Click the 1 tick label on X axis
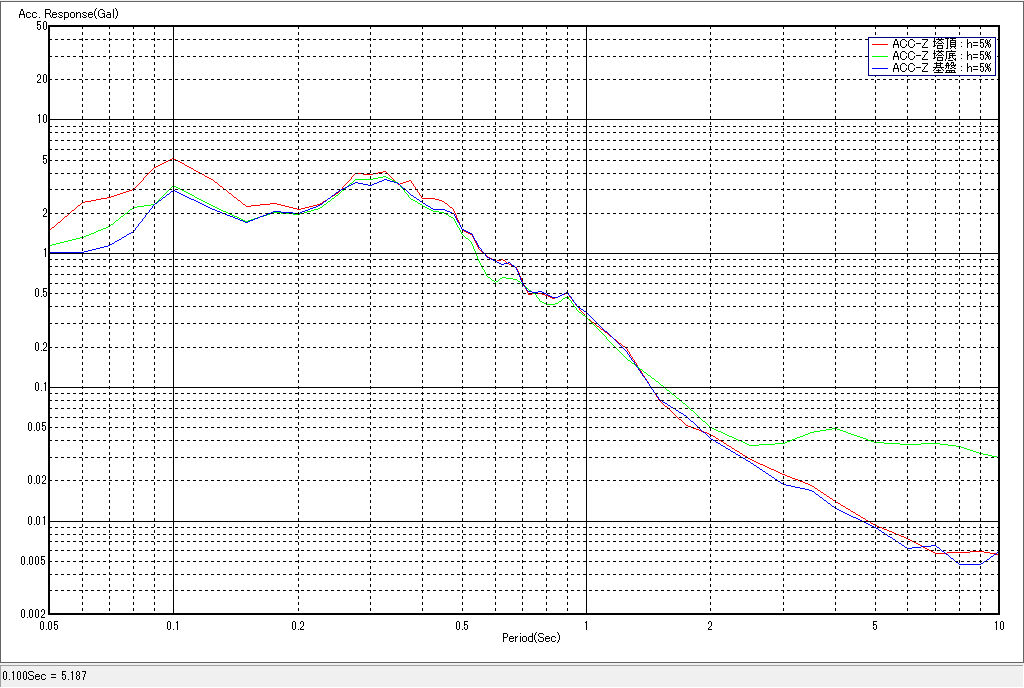This screenshot has height=688, width=1024. click(x=586, y=626)
